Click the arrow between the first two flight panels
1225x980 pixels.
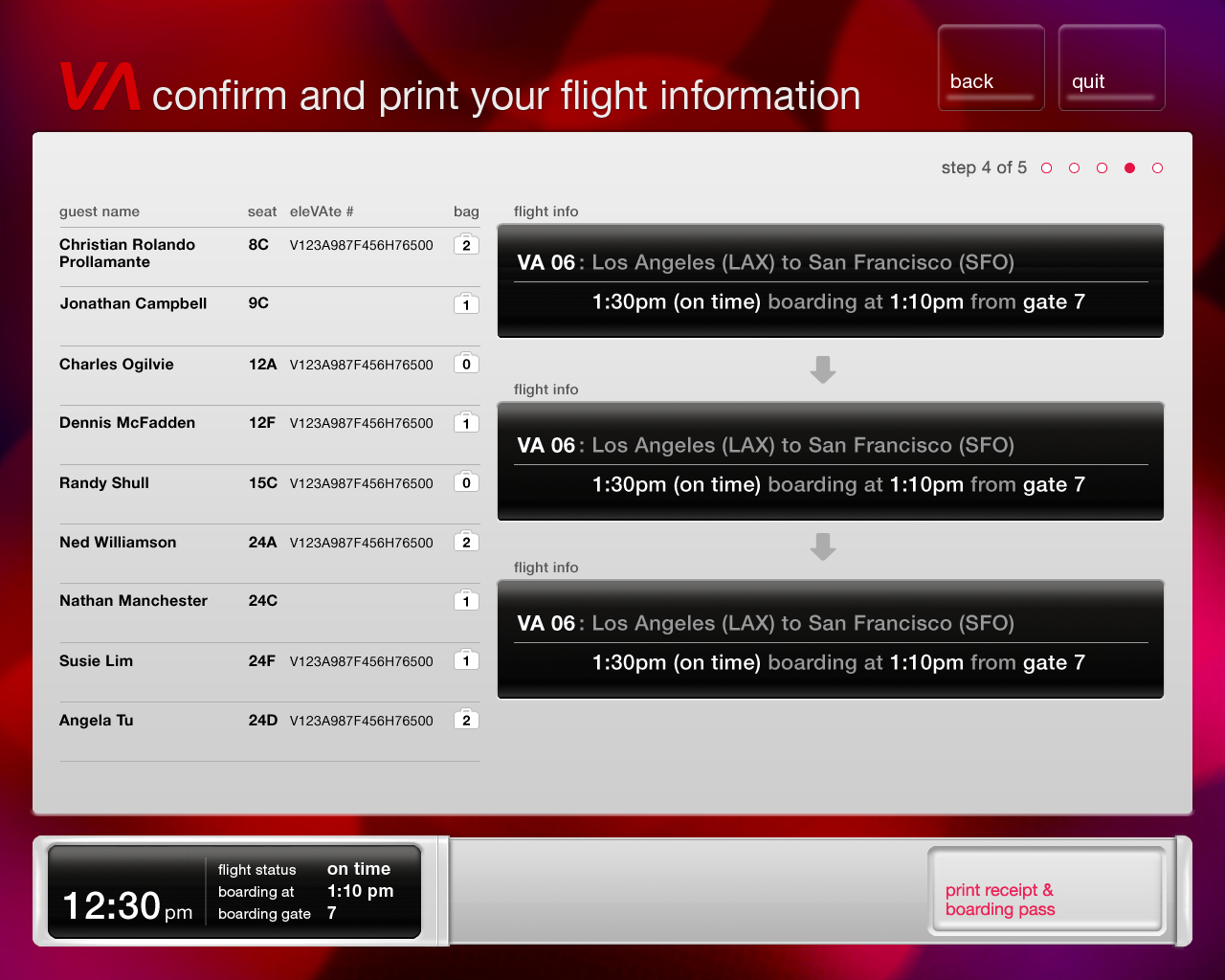click(823, 368)
